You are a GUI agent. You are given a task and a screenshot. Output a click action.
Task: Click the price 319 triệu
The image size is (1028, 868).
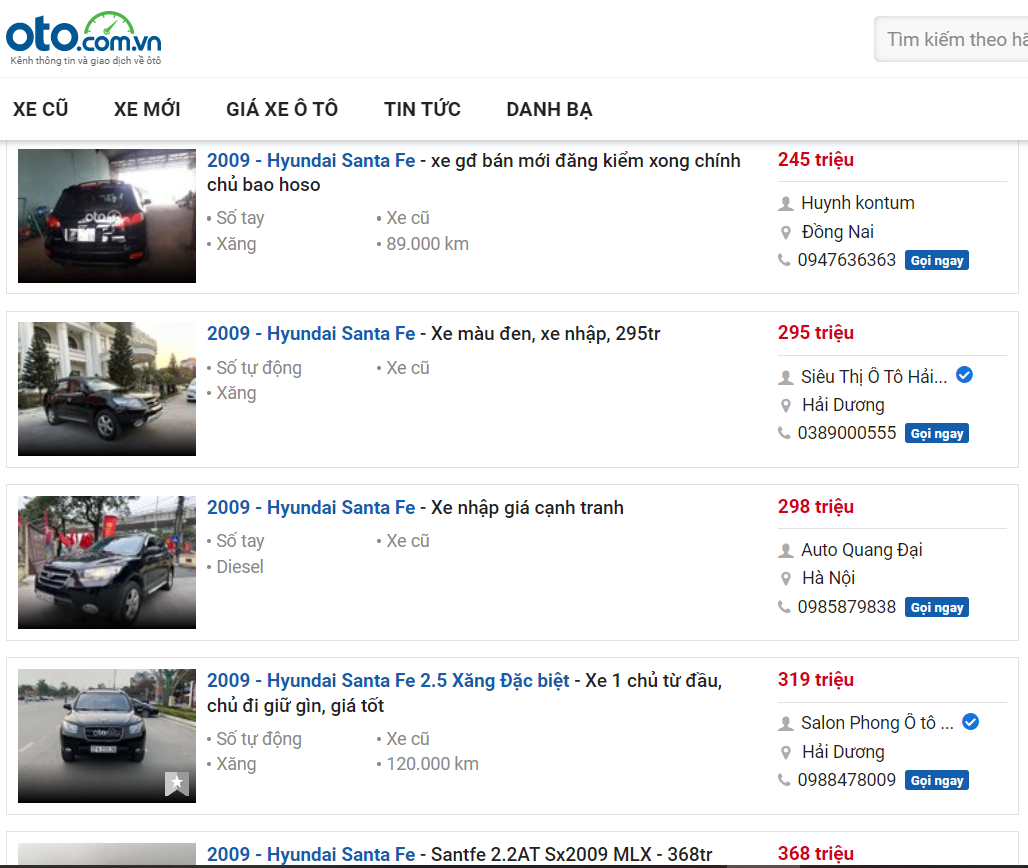(x=816, y=679)
